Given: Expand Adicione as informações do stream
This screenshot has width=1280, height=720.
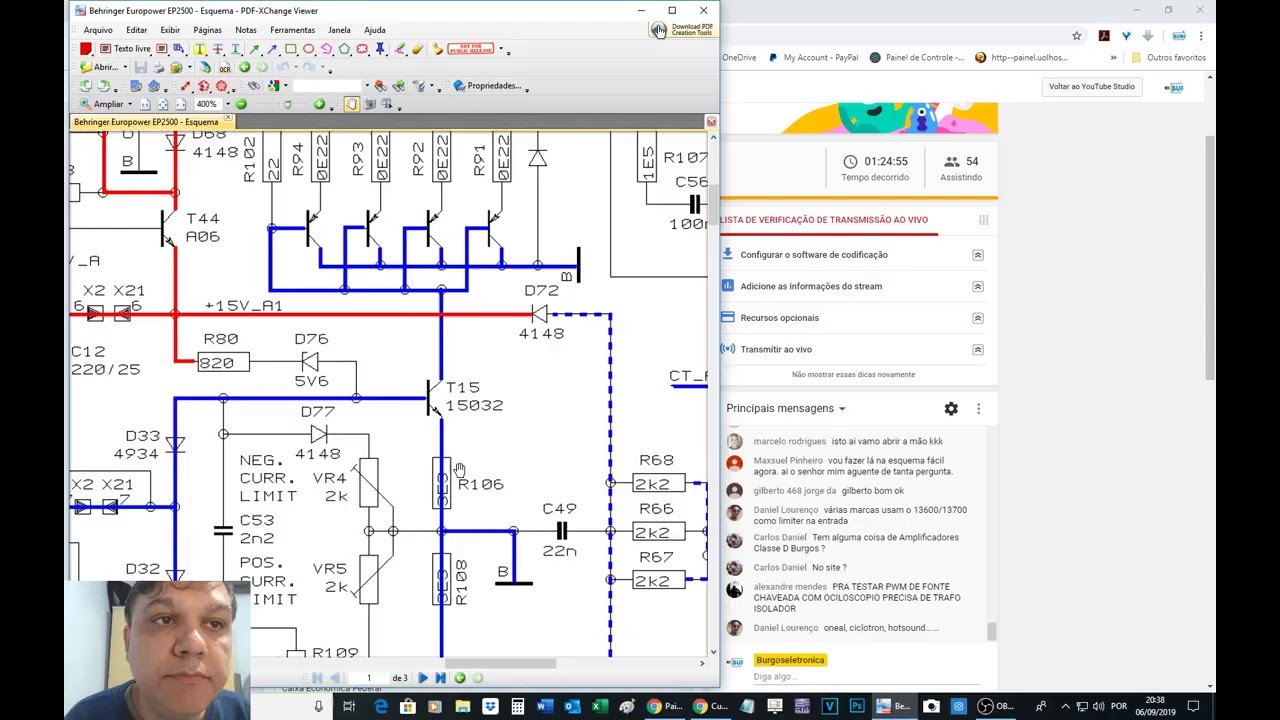Looking at the screenshot, I should (978, 286).
